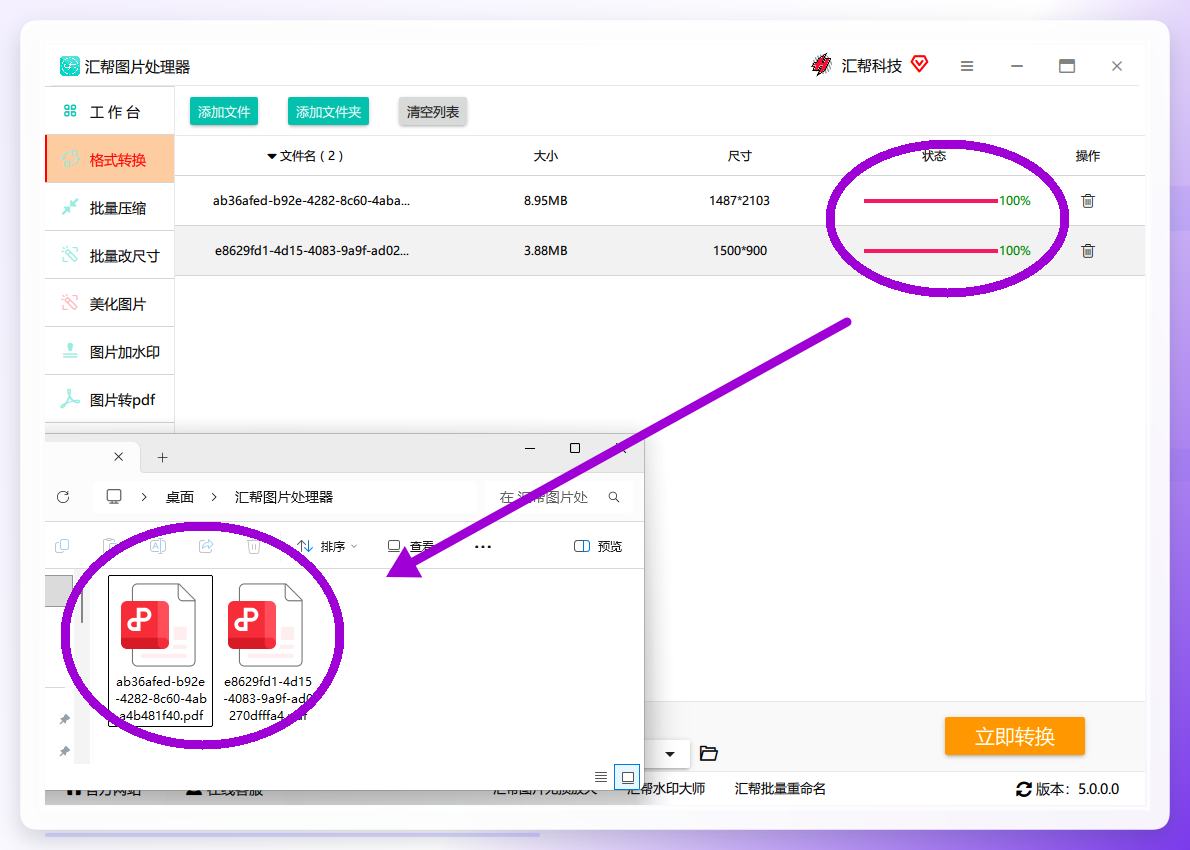Open the 汇帮水印大师 link
1190x850 pixels.
pos(667,789)
